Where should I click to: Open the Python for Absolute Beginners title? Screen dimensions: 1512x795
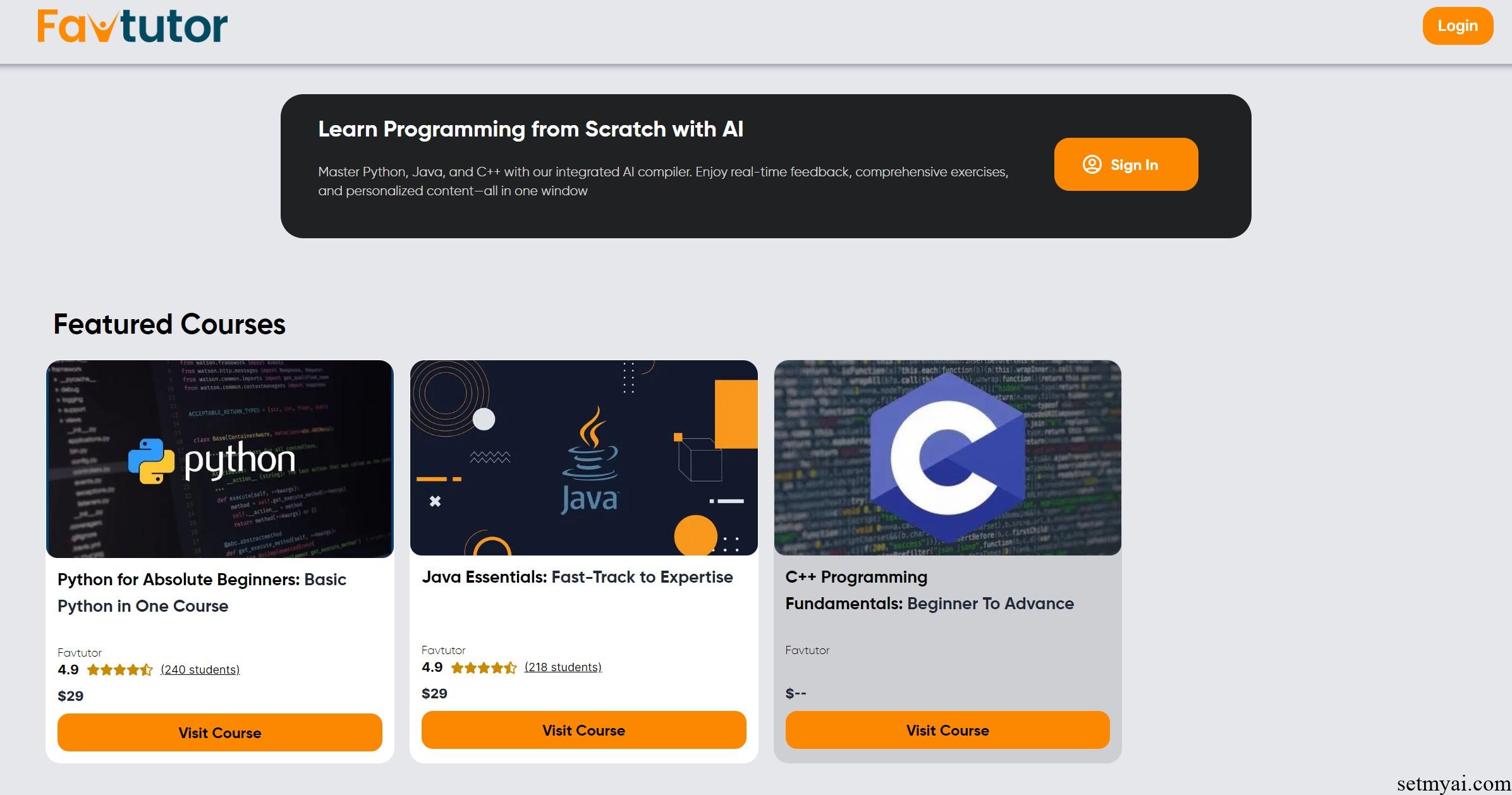[x=202, y=593]
